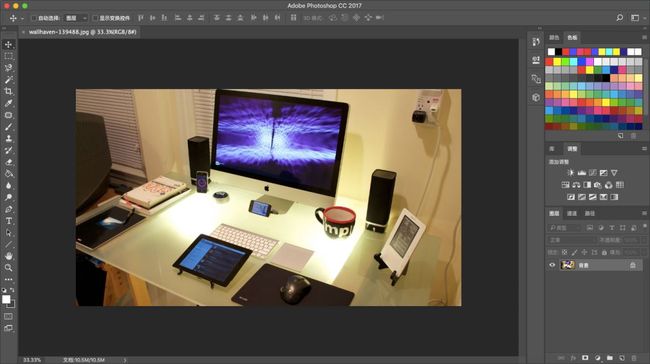Toggle the Show Transform Controls checkbox
The width and height of the screenshot is (650, 364).
click(95, 18)
